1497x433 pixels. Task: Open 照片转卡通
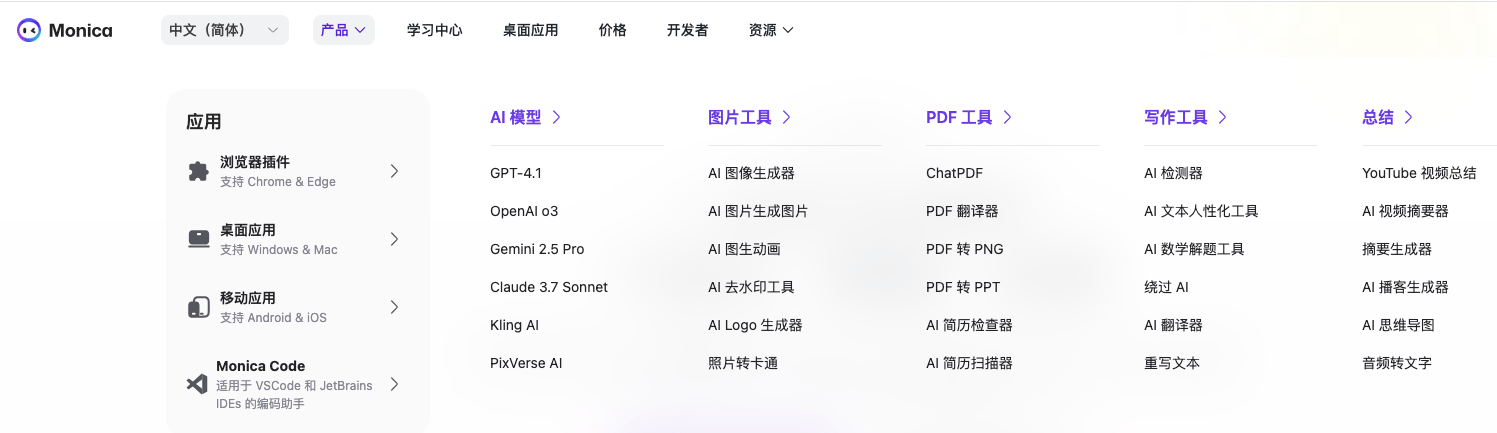click(x=743, y=363)
